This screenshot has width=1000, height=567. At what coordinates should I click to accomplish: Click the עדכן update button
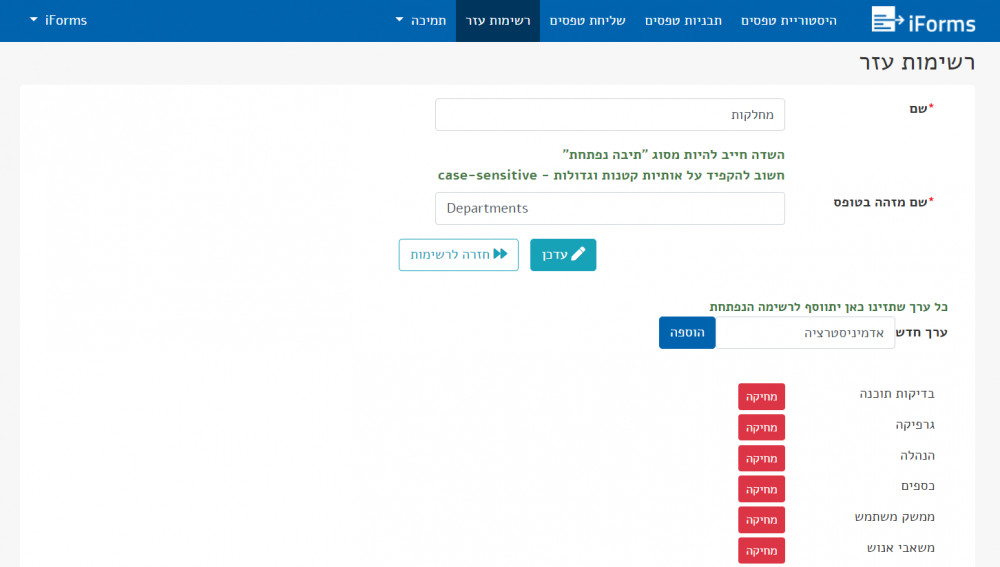563,255
